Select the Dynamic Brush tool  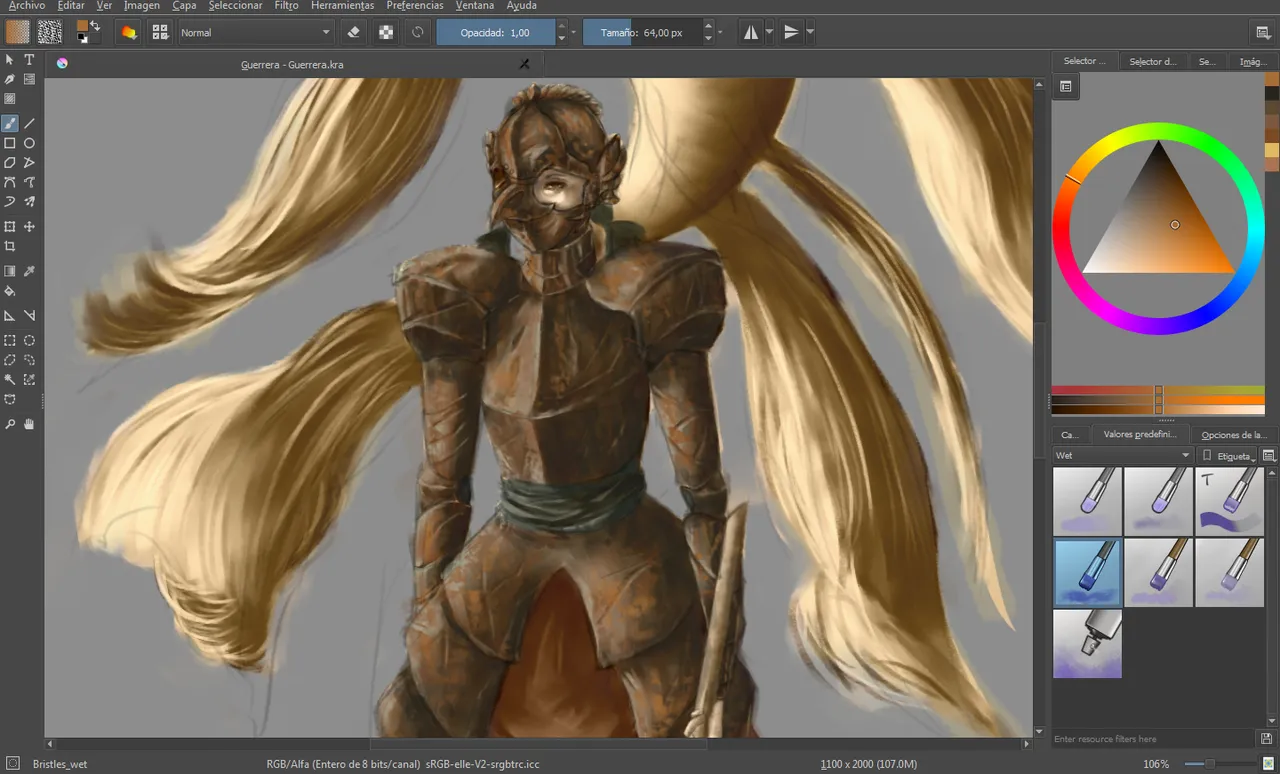coord(10,201)
